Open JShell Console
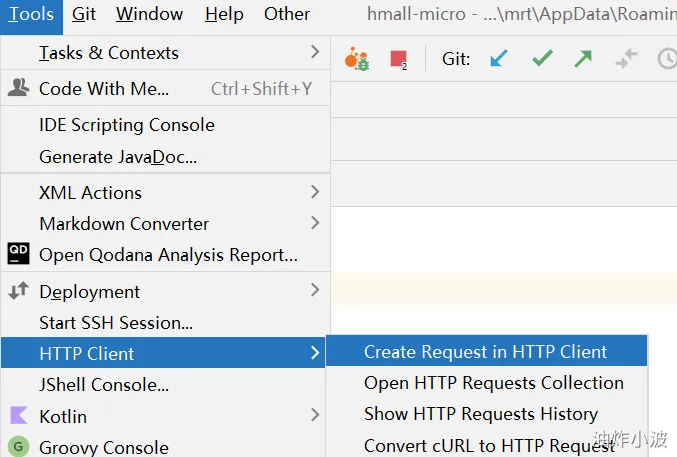 point(163,384)
